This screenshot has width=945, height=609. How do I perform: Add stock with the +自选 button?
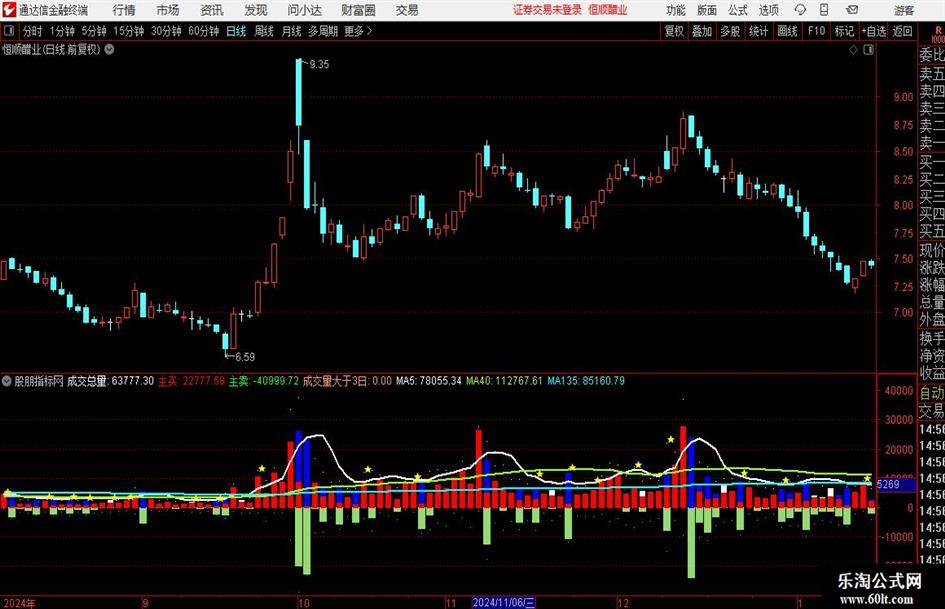tap(874, 31)
